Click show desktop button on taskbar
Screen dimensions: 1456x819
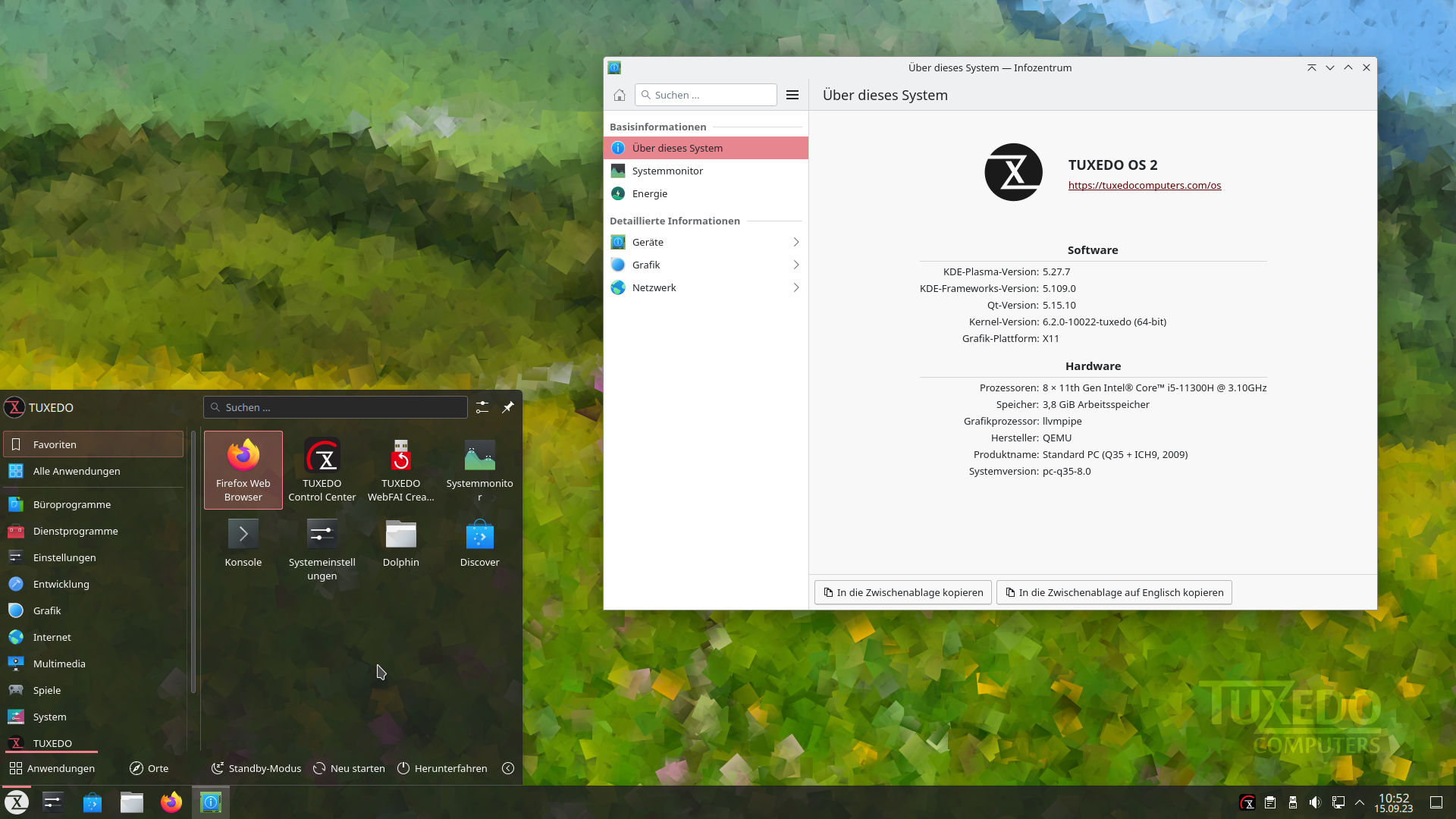1436,802
